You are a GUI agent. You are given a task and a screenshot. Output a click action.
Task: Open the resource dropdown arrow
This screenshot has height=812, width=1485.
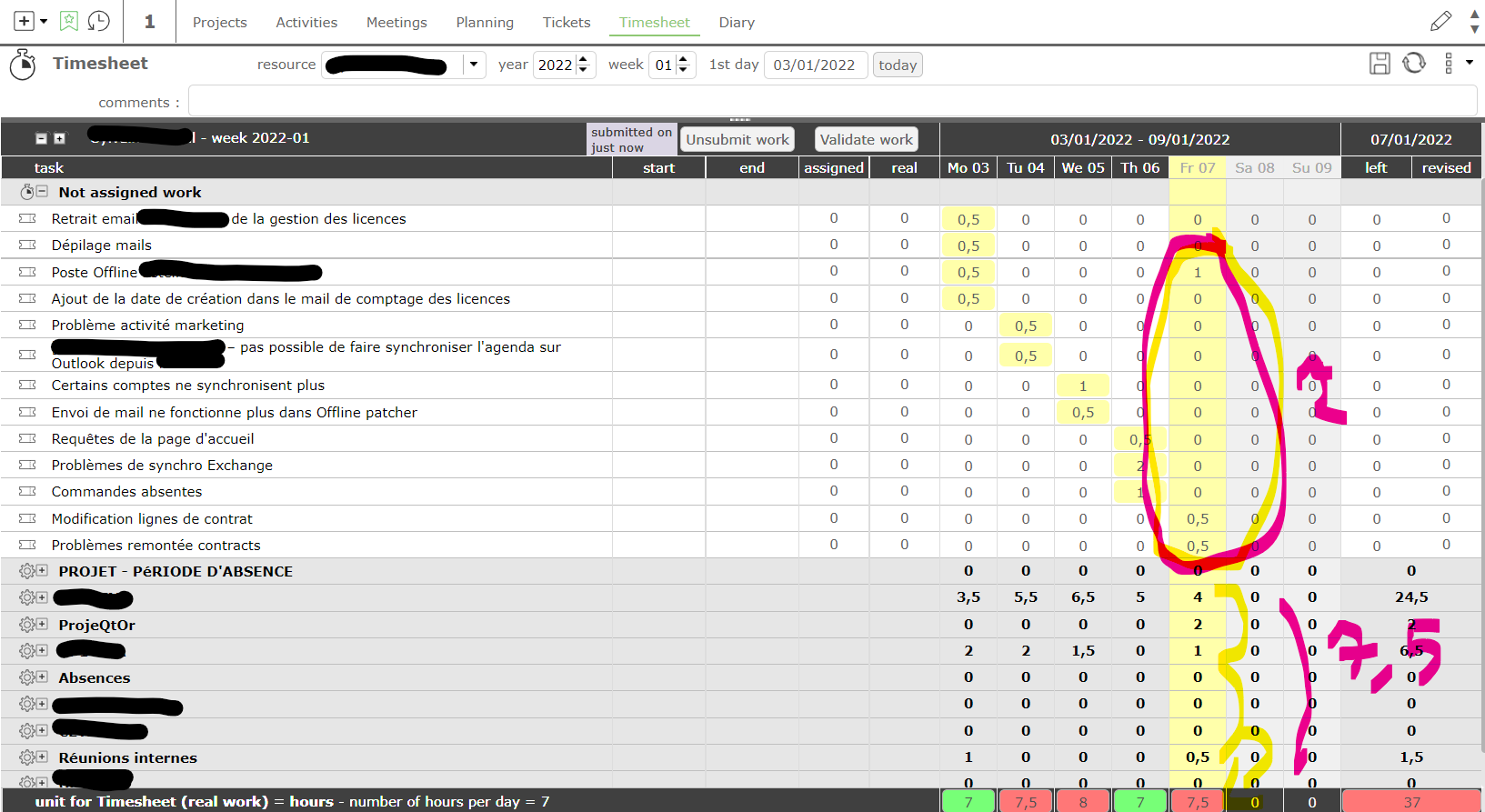point(473,65)
